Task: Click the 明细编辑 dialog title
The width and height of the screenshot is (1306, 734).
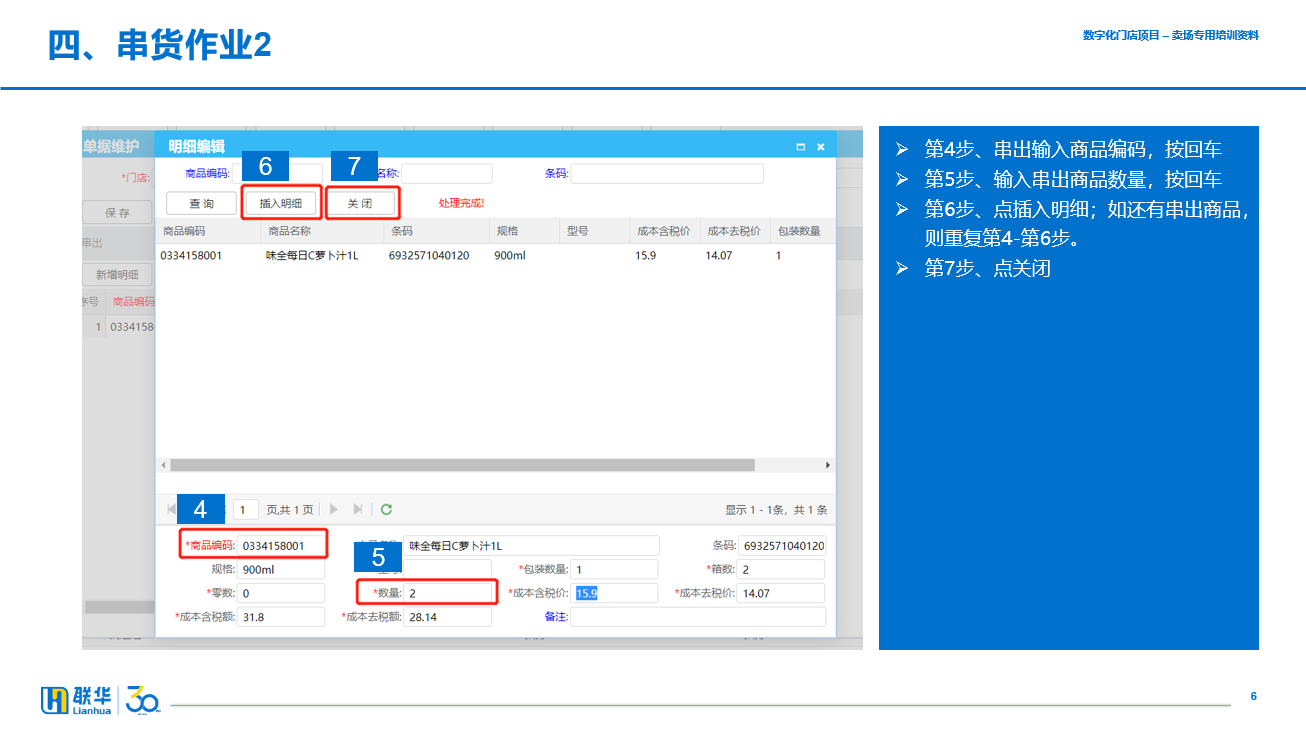Action: click(x=196, y=147)
